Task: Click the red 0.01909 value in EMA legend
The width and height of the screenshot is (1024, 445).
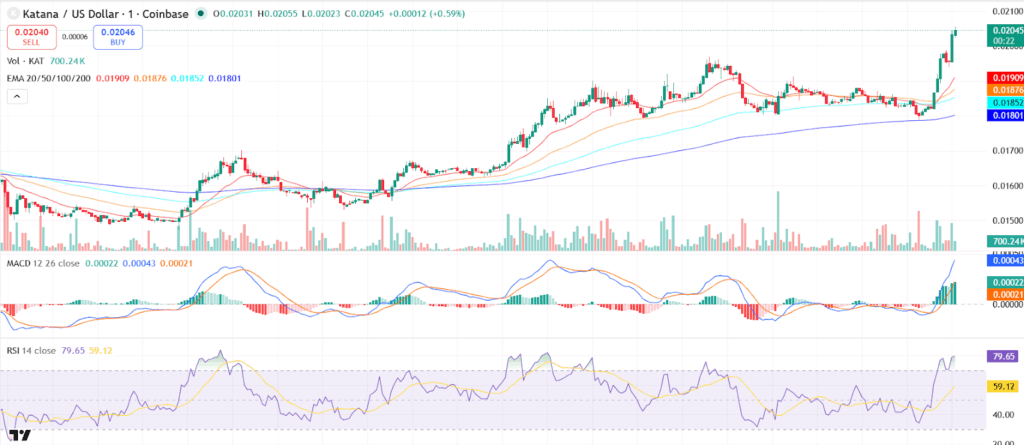Action: (112, 78)
